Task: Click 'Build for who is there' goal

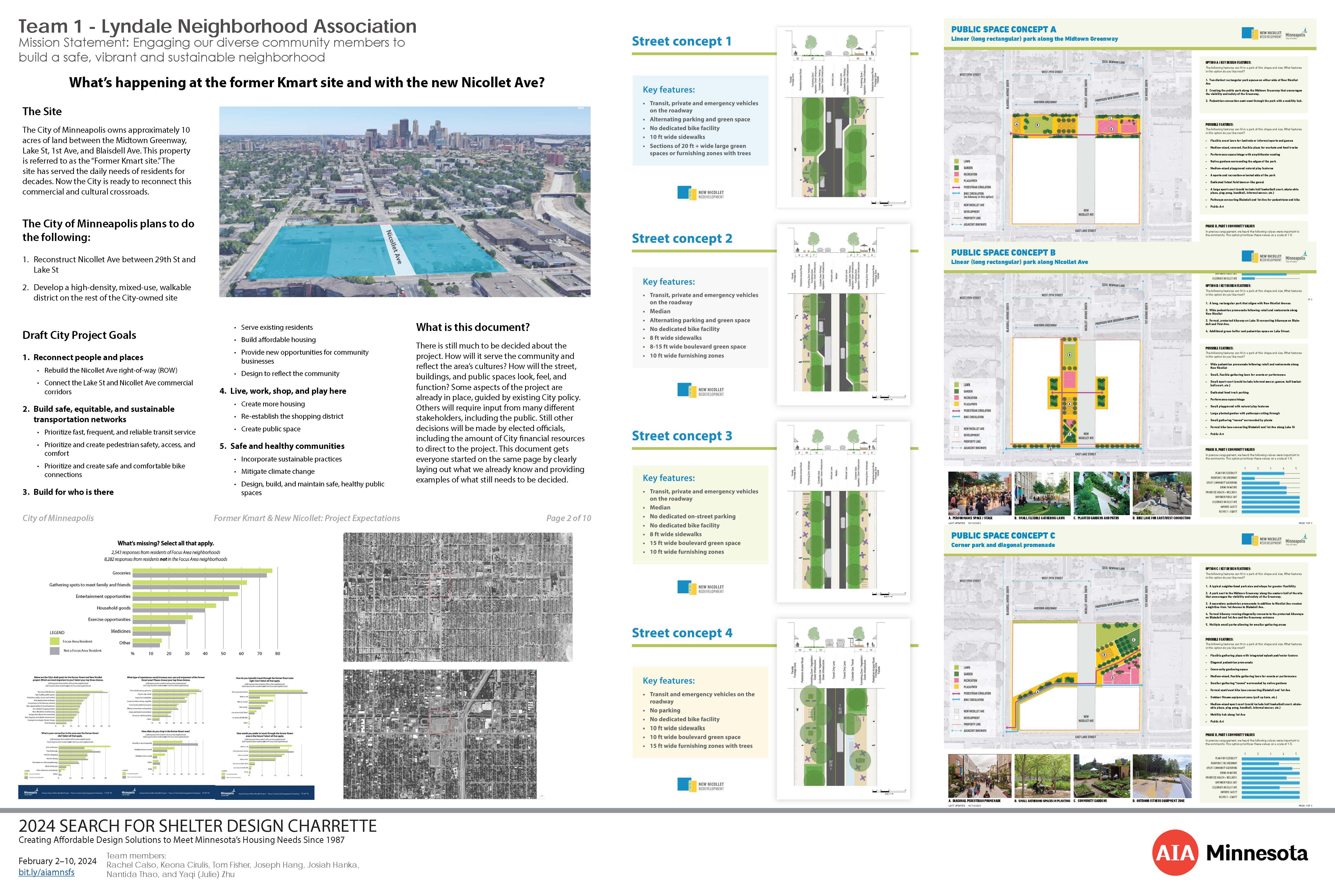Action: click(x=73, y=492)
